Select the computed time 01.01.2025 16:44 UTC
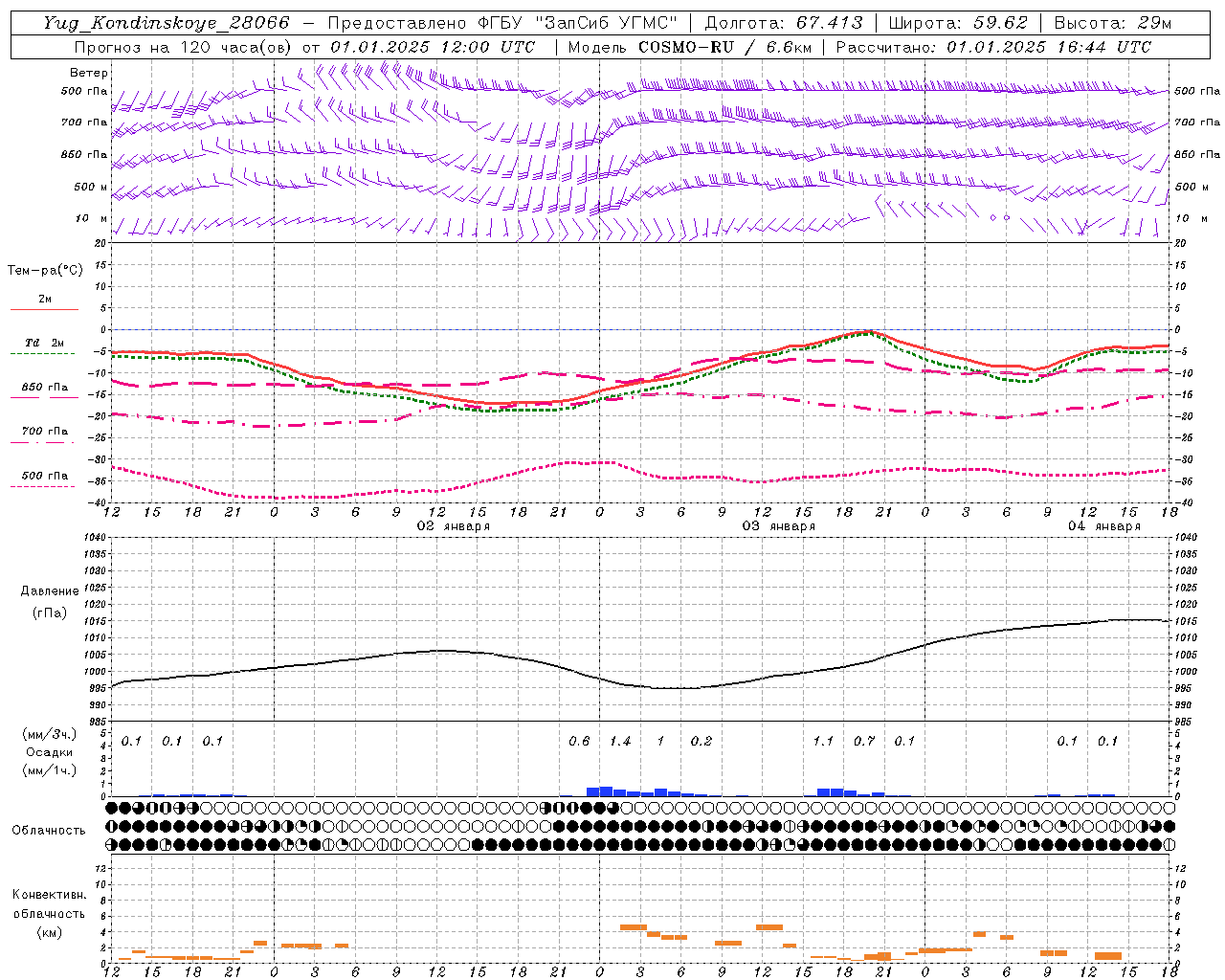This screenshot has height=980, width=1225. [x=1049, y=47]
